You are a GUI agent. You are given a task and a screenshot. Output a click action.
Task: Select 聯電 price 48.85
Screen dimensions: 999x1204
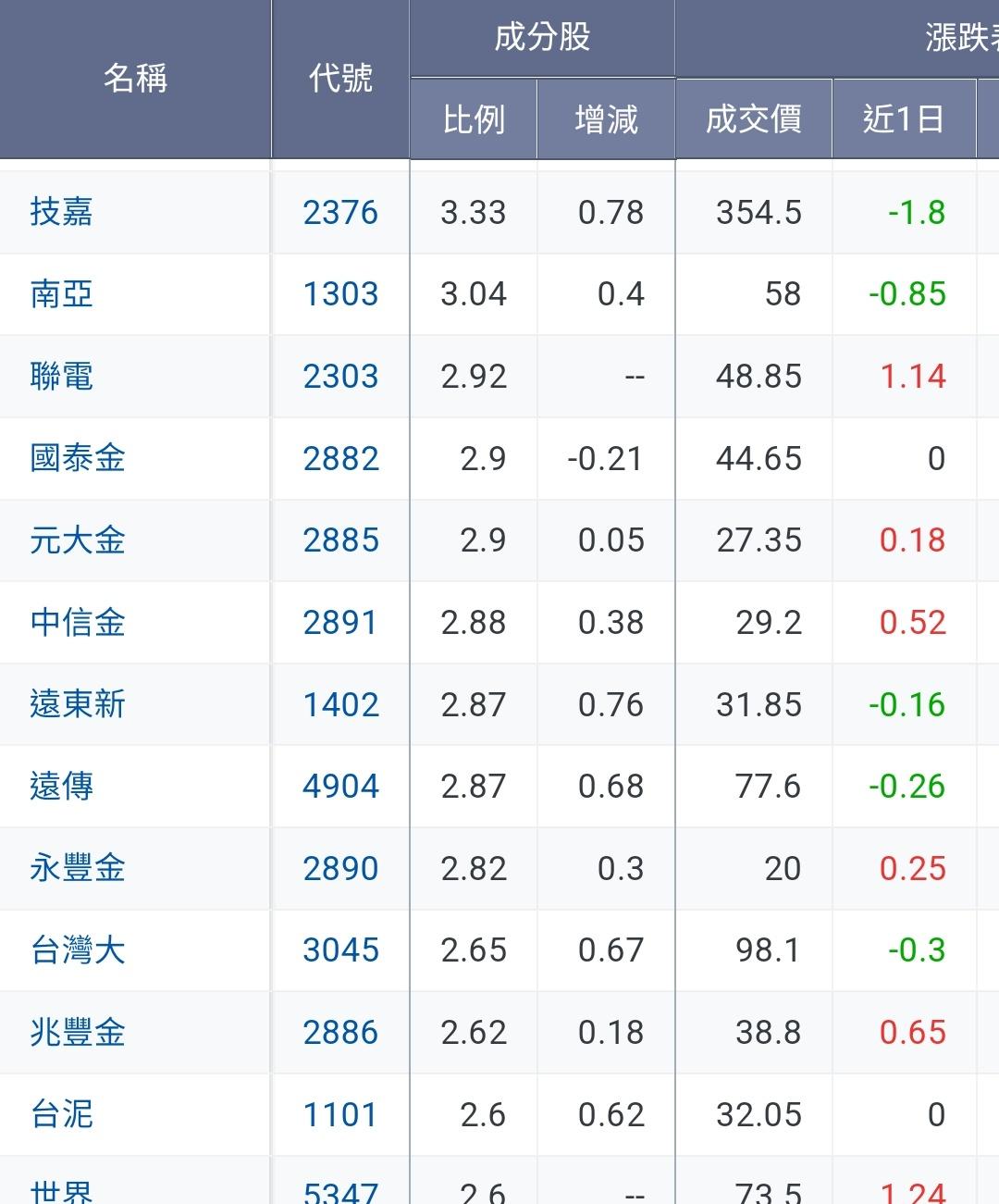[758, 377]
